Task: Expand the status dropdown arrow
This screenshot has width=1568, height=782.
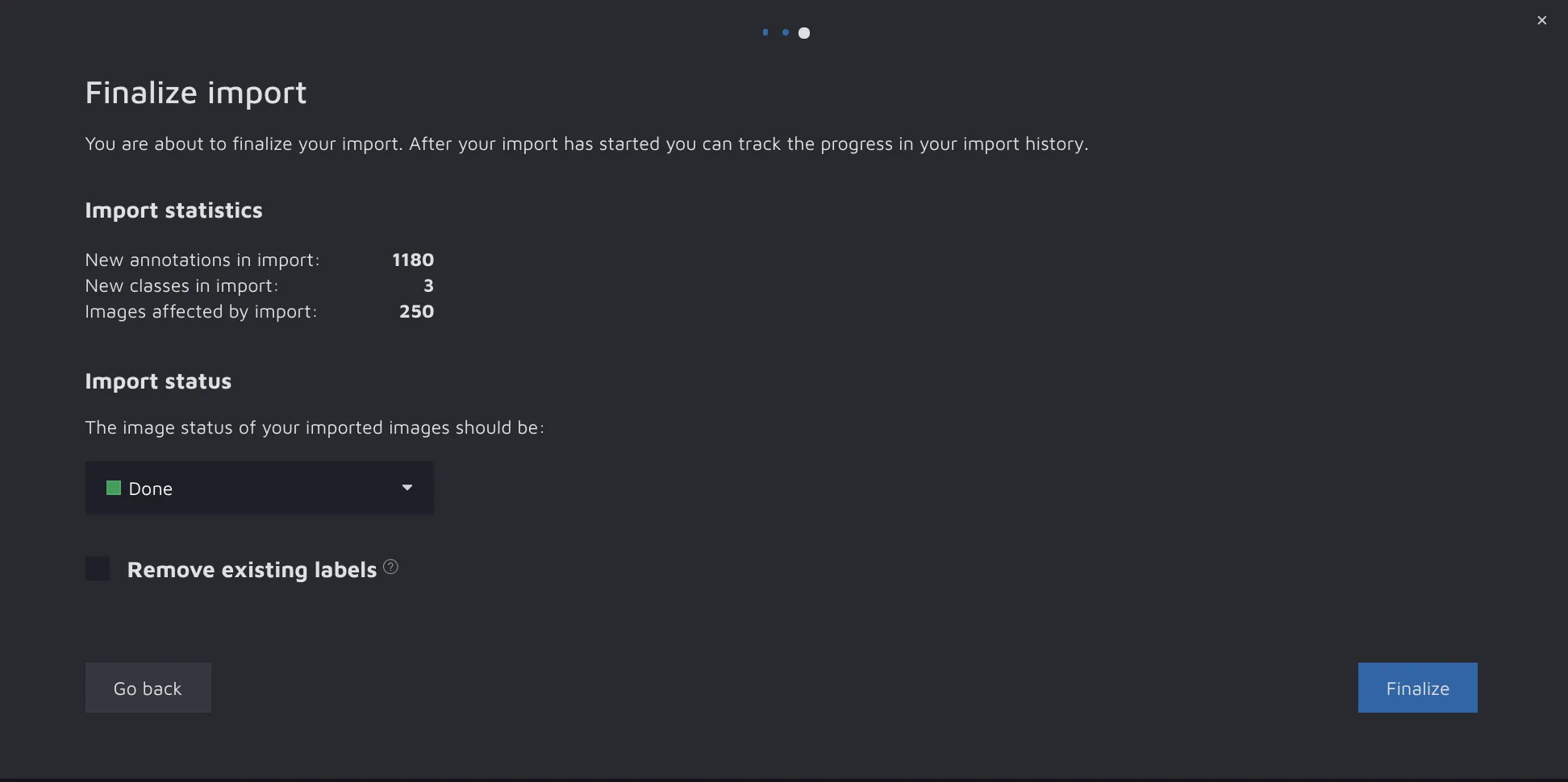Action: coord(407,488)
